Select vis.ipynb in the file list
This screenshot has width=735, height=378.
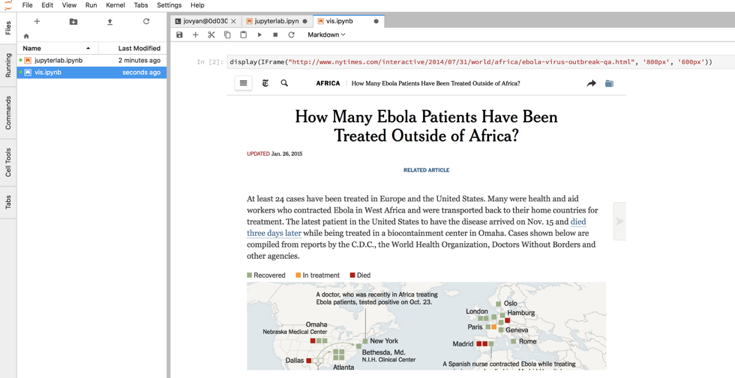coord(92,72)
